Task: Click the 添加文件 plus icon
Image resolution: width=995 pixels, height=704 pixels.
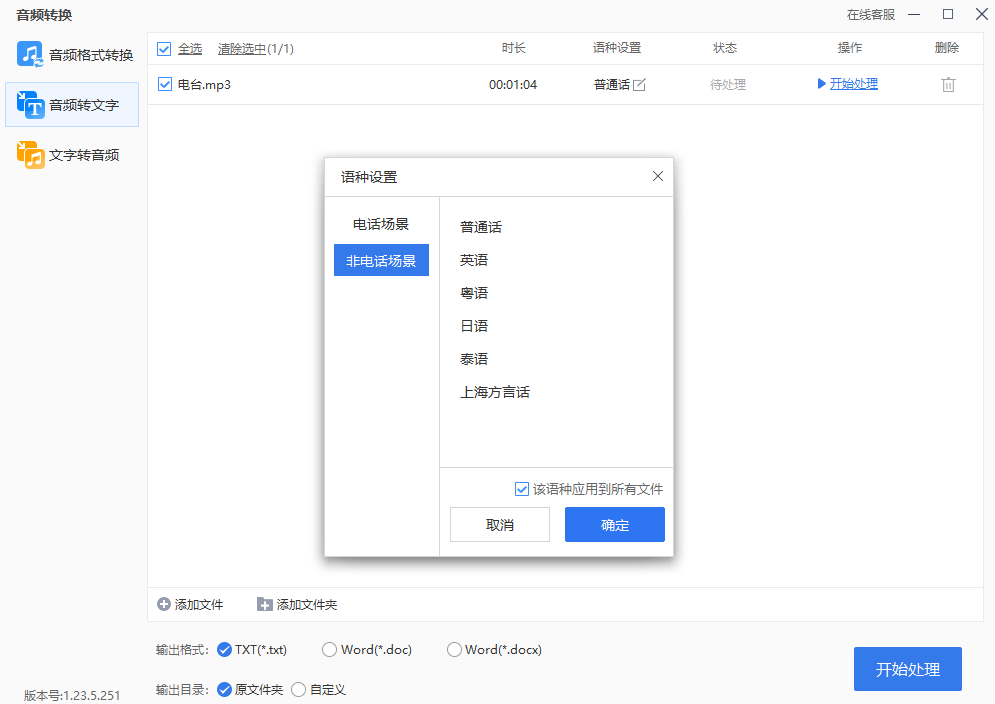Action: pos(164,604)
